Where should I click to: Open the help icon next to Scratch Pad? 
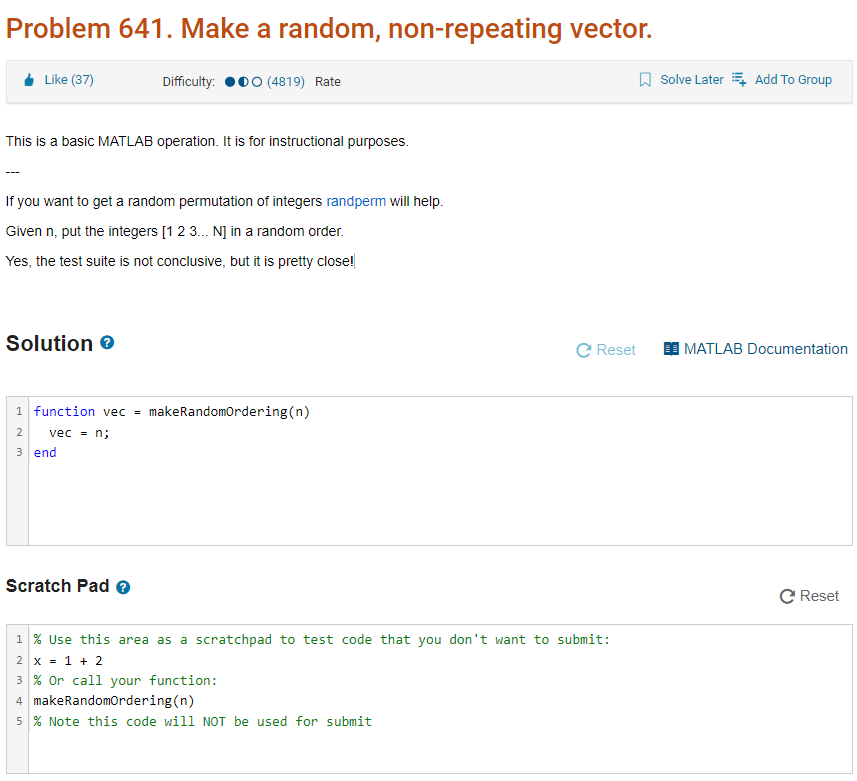pyautogui.click(x=123, y=587)
